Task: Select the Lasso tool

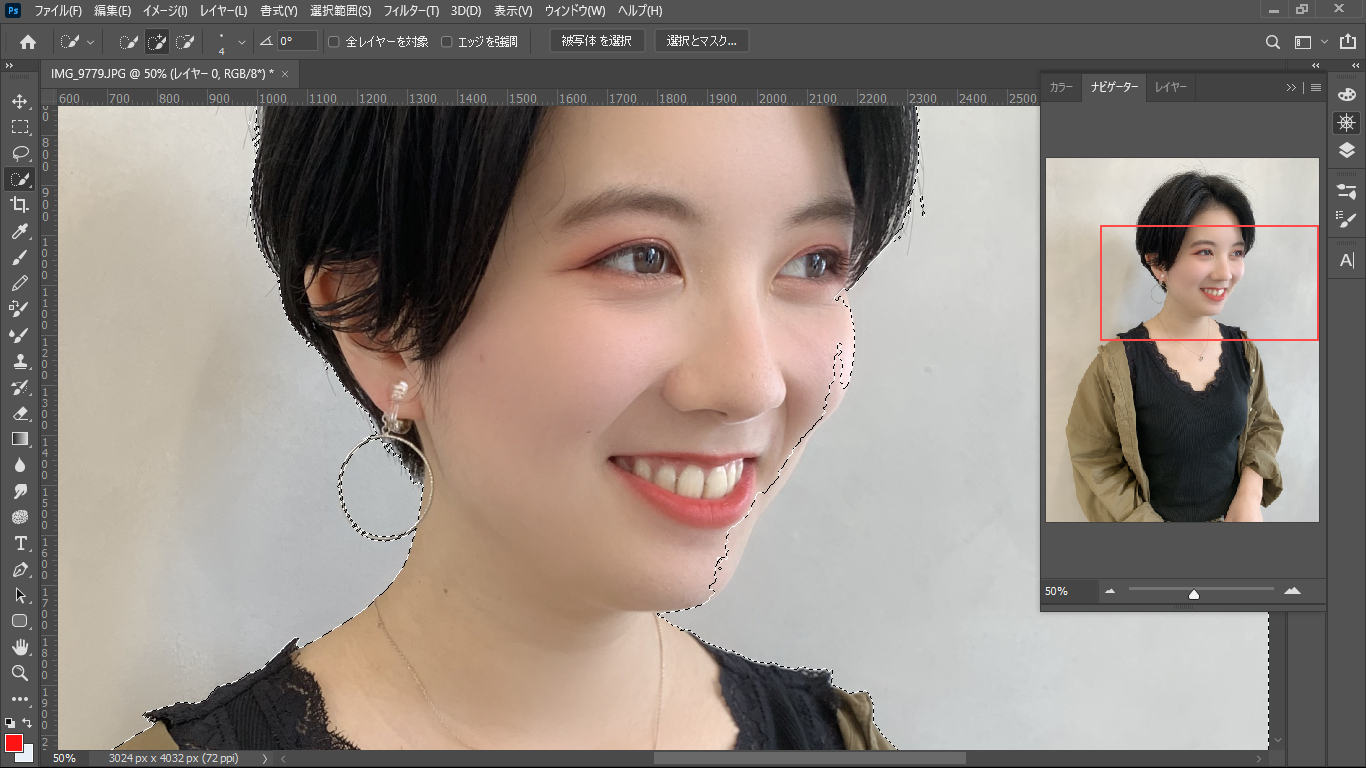Action: click(19, 153)
